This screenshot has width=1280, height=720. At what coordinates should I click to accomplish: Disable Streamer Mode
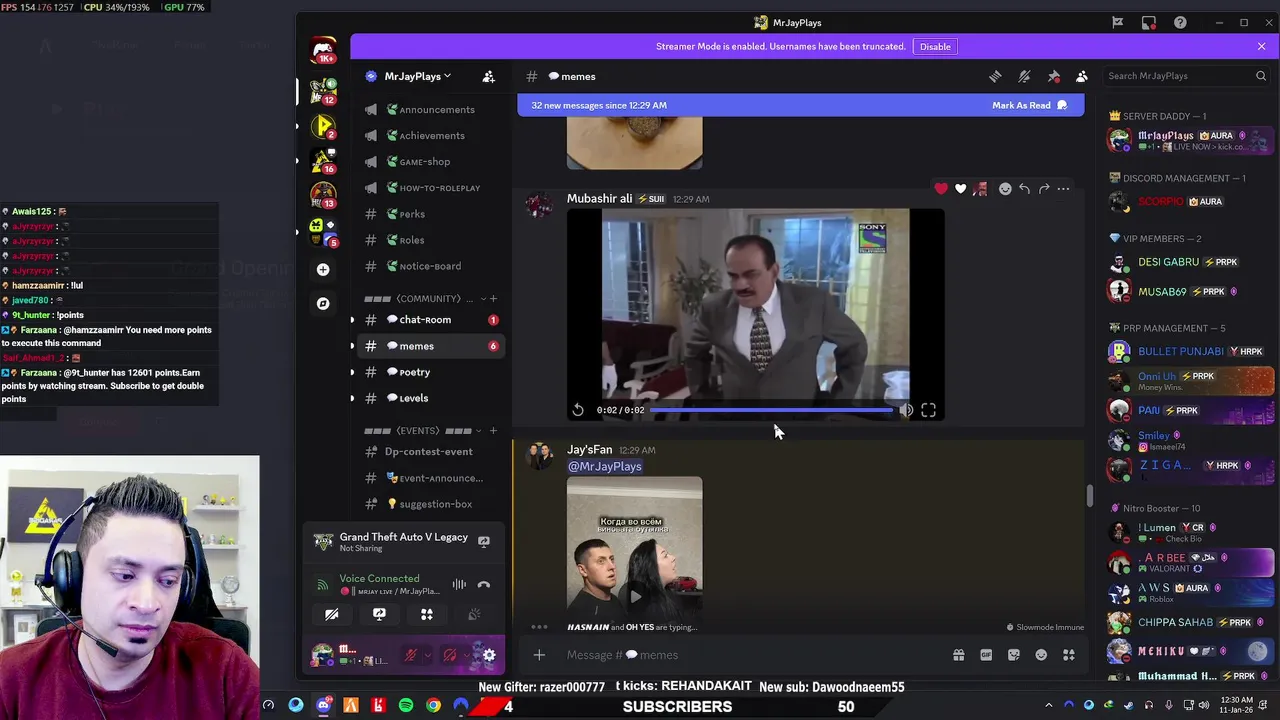935,46
